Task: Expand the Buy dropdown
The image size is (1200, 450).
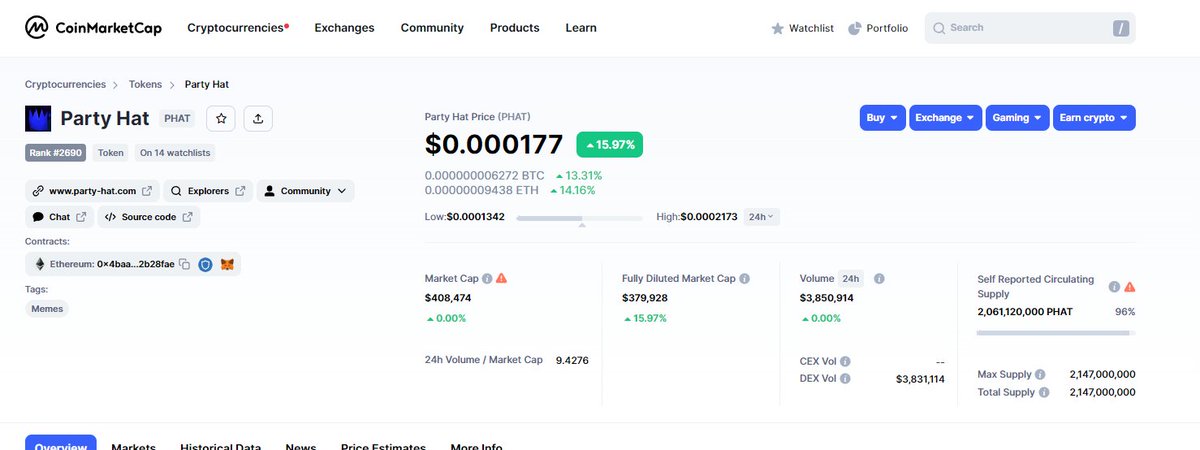Action: [x=883, y=118]
